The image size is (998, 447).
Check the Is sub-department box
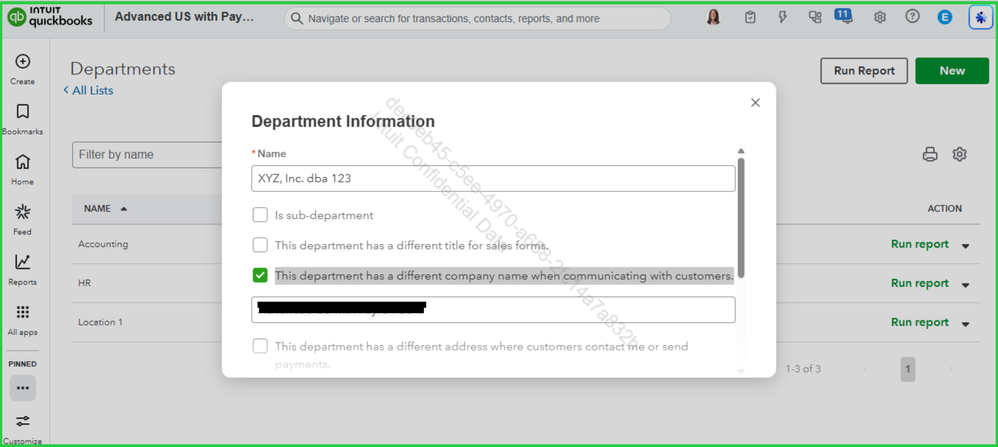260,215
